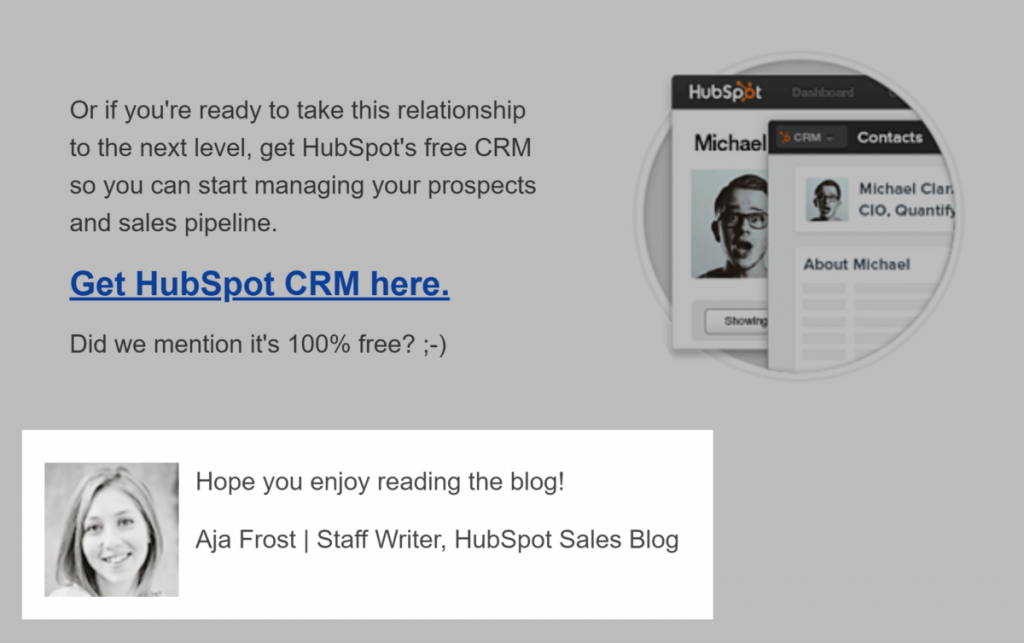Select the Michael Clark contact name
This screenshot has width=1024, height=643.
[x=905, y=189]
